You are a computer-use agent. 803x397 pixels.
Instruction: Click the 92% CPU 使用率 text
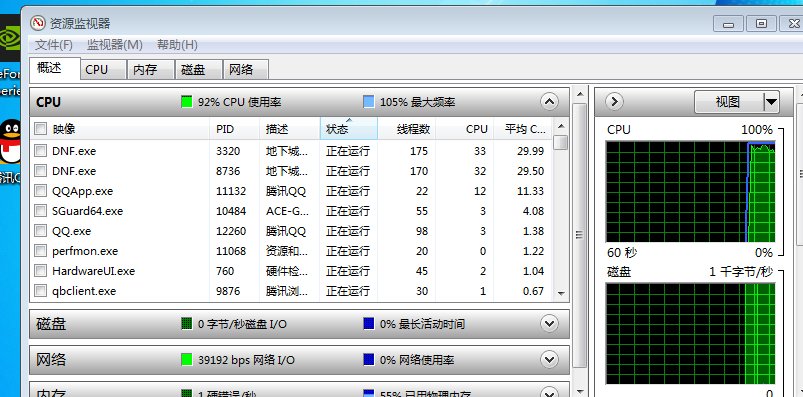[x=240, y=102]
